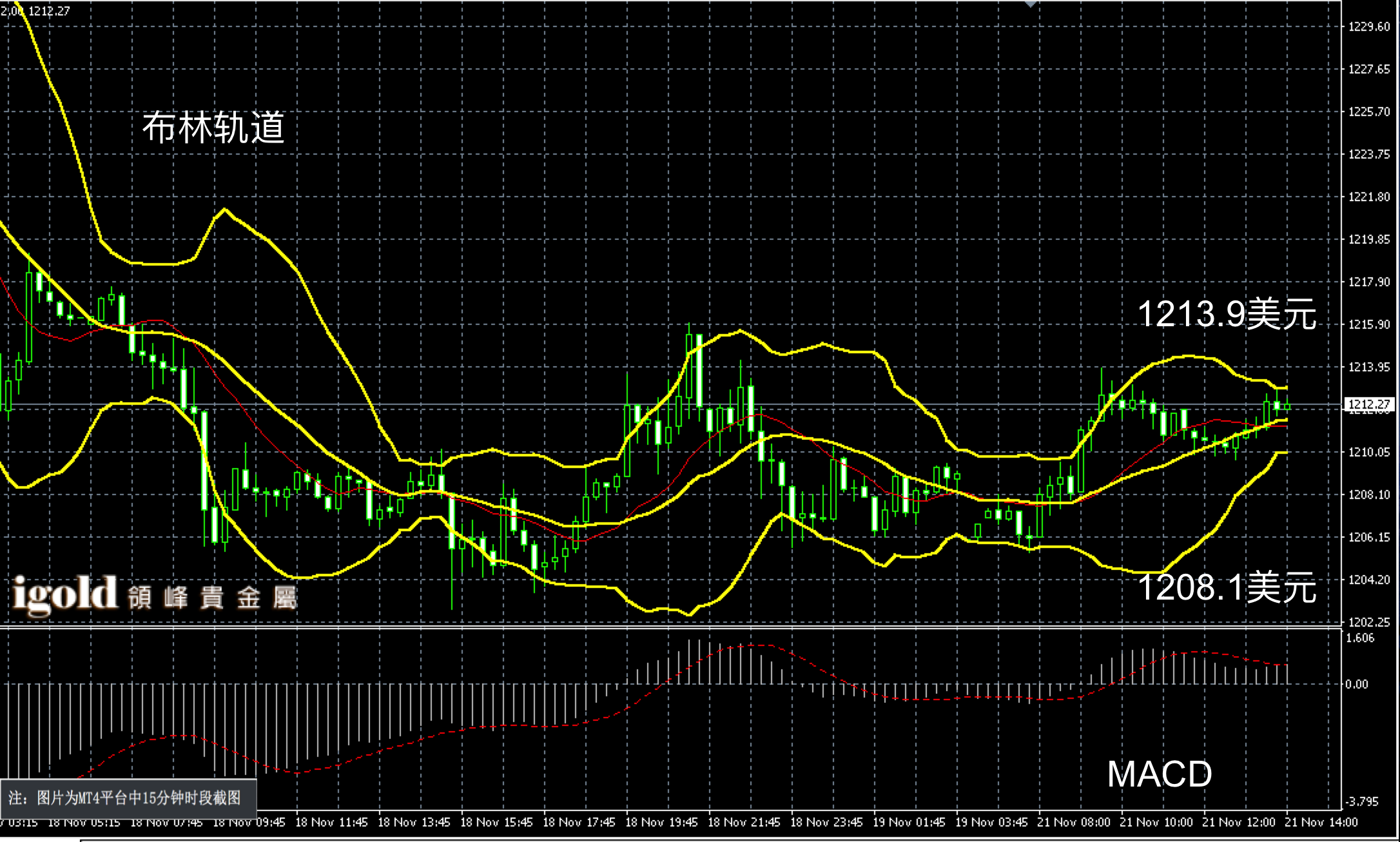The width and height of the screenshot is (1400, 842).
Task: Click the MACD indicator label
Action: [x=1159, y=774]
